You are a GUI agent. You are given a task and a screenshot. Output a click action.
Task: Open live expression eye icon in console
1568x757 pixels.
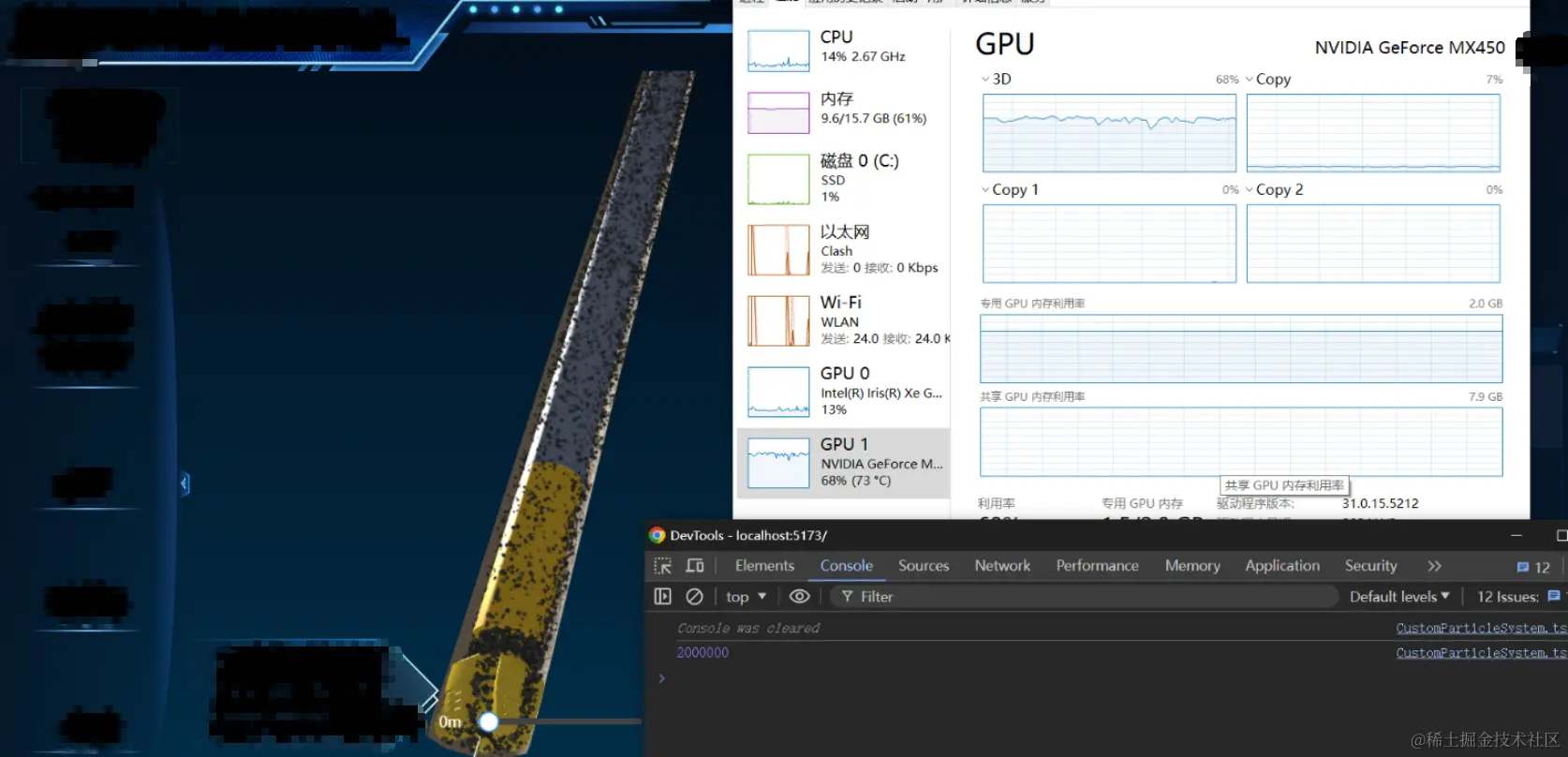[799, 597]
